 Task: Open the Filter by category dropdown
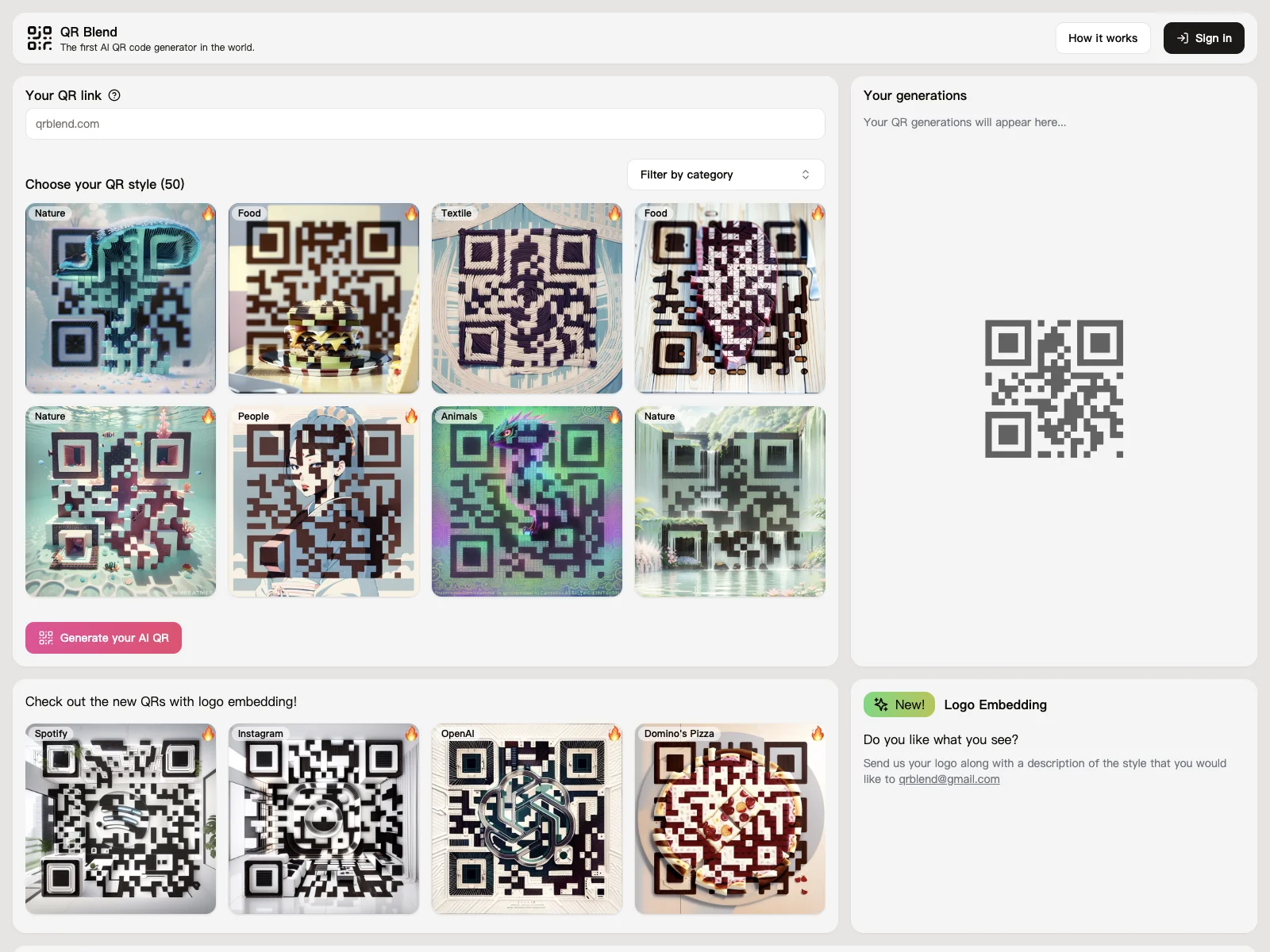coord(726,175)
